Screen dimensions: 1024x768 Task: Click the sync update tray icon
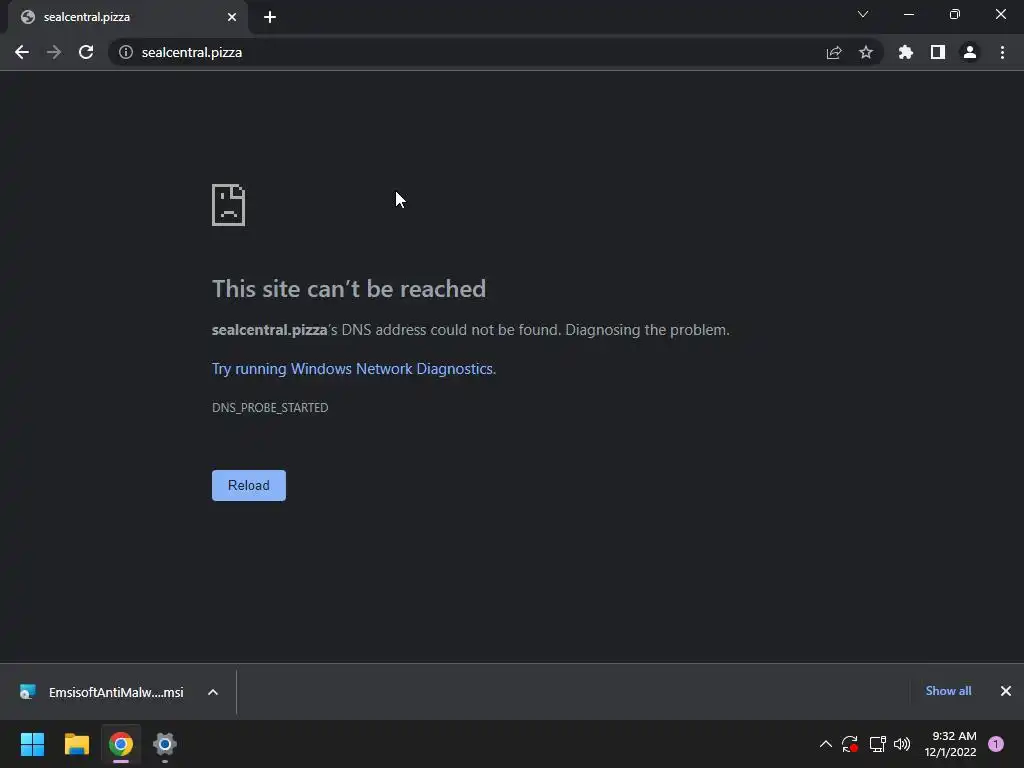click(x=850, y=744)
